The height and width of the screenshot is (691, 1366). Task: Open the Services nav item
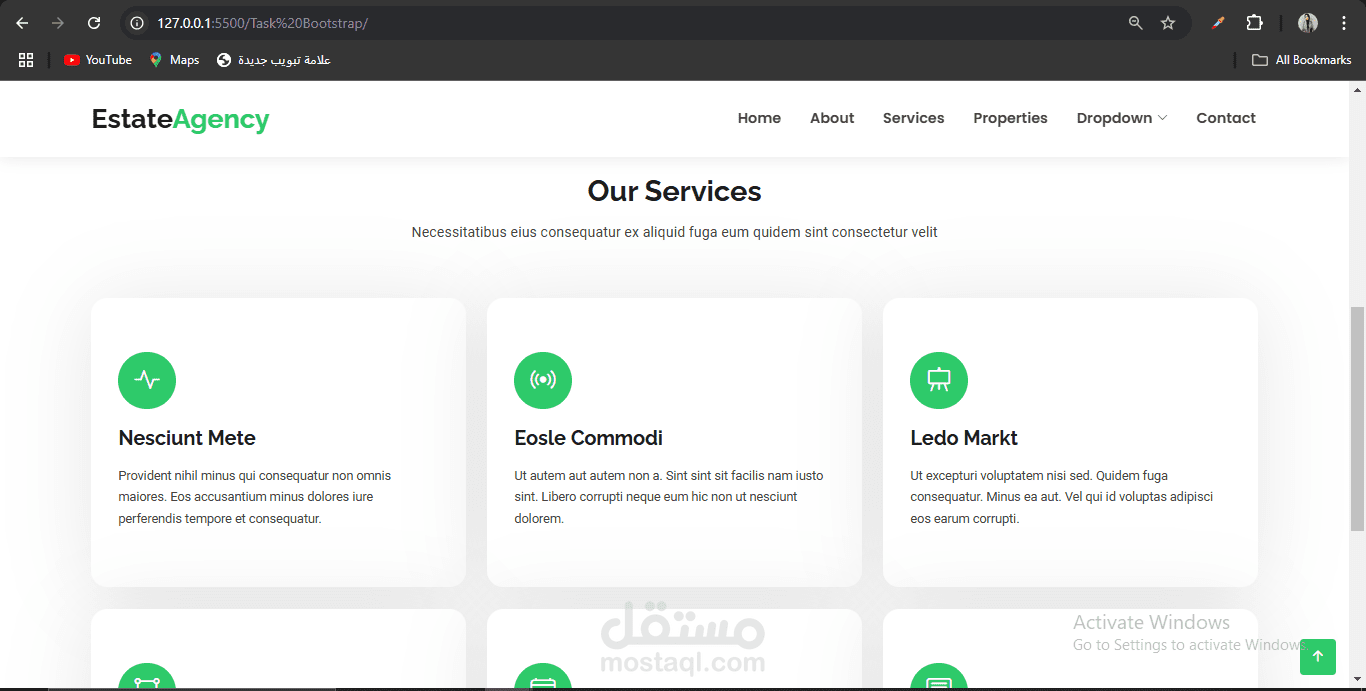point(913,118)
